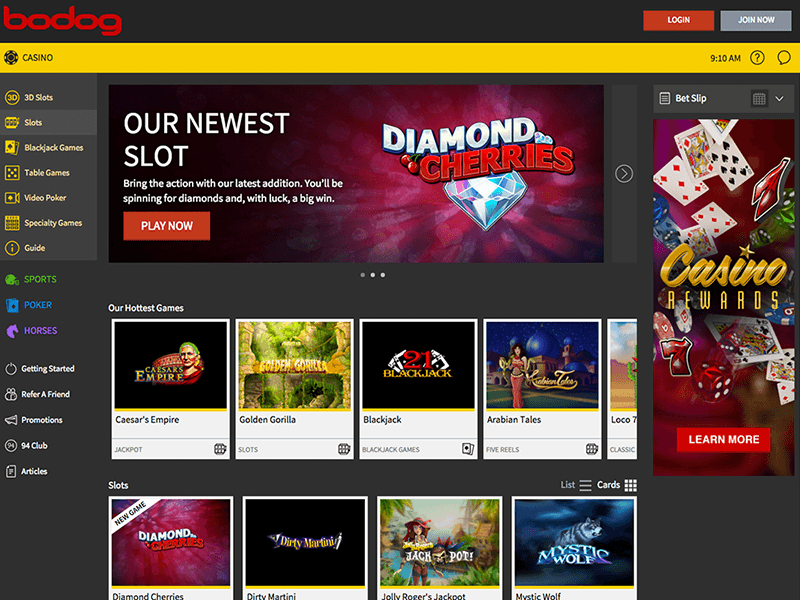Click the Specialty Games icon
The width and height of the screenshot is (800, 600).
[12, 223]
